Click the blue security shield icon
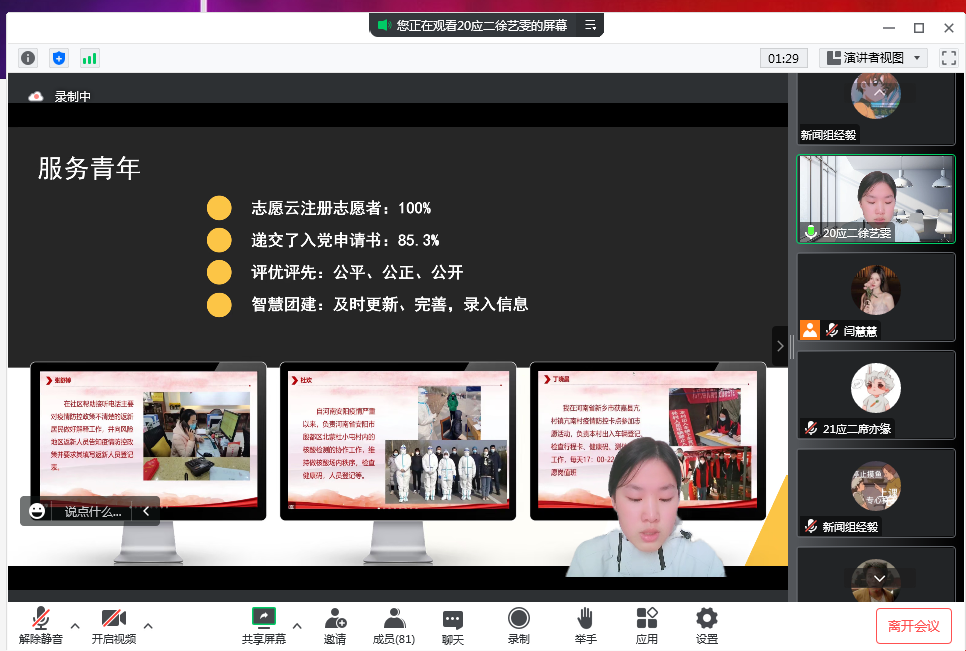The height and width of the screenshot is (651, 966). 59,58
